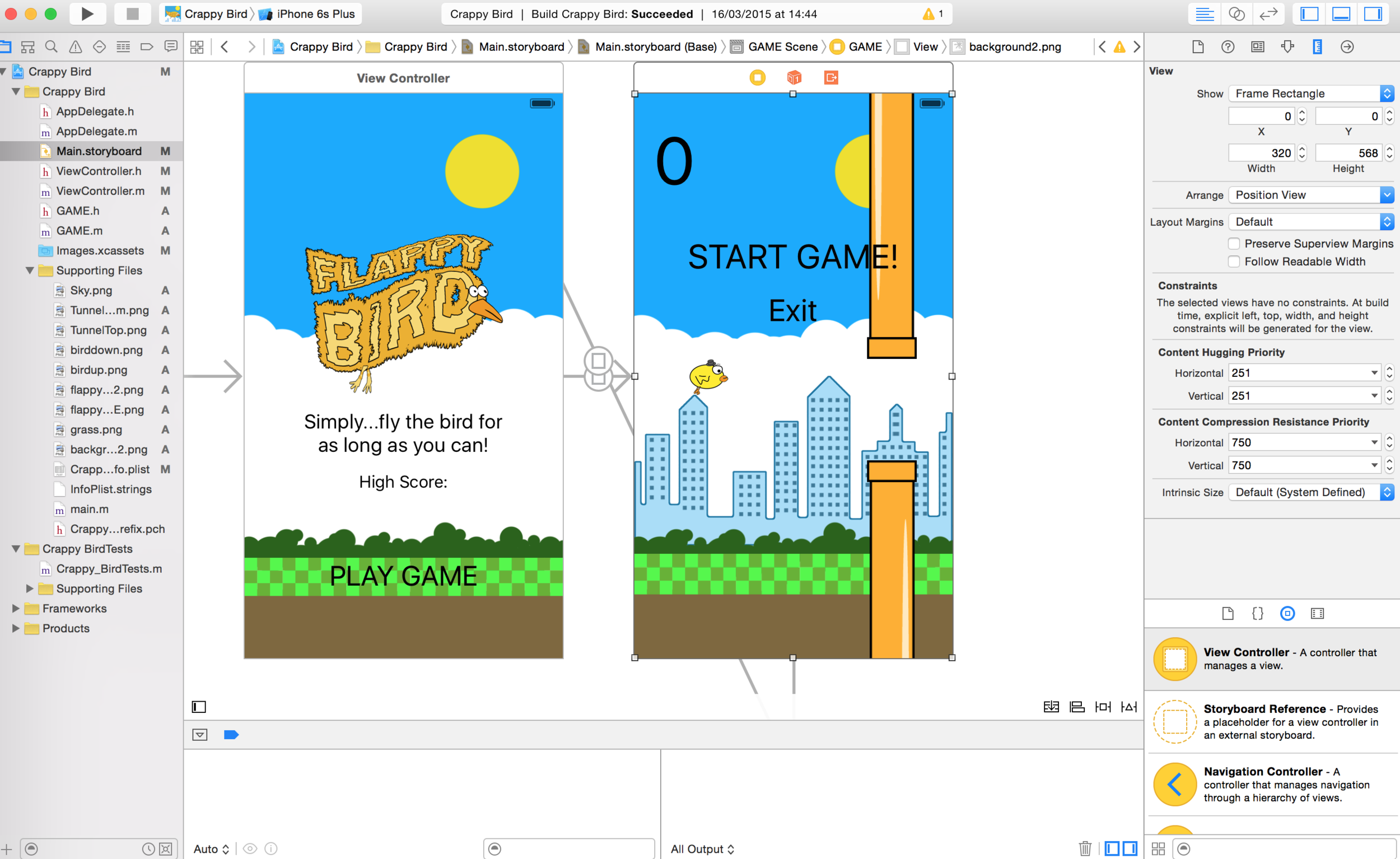Open the Layout Margins dropdown
The width and height of the screenshot is (1400, 859).
pyautogui.click(x=1311, y=222)
